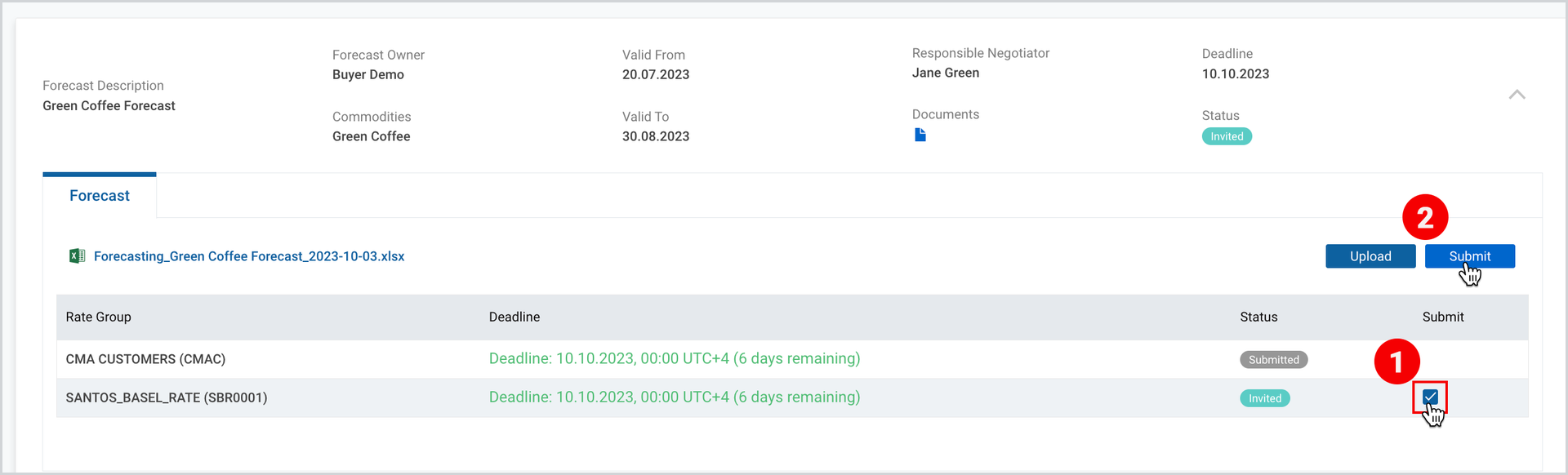
Task: Collapse the forecast header chevron
Action: [1517, 95]
